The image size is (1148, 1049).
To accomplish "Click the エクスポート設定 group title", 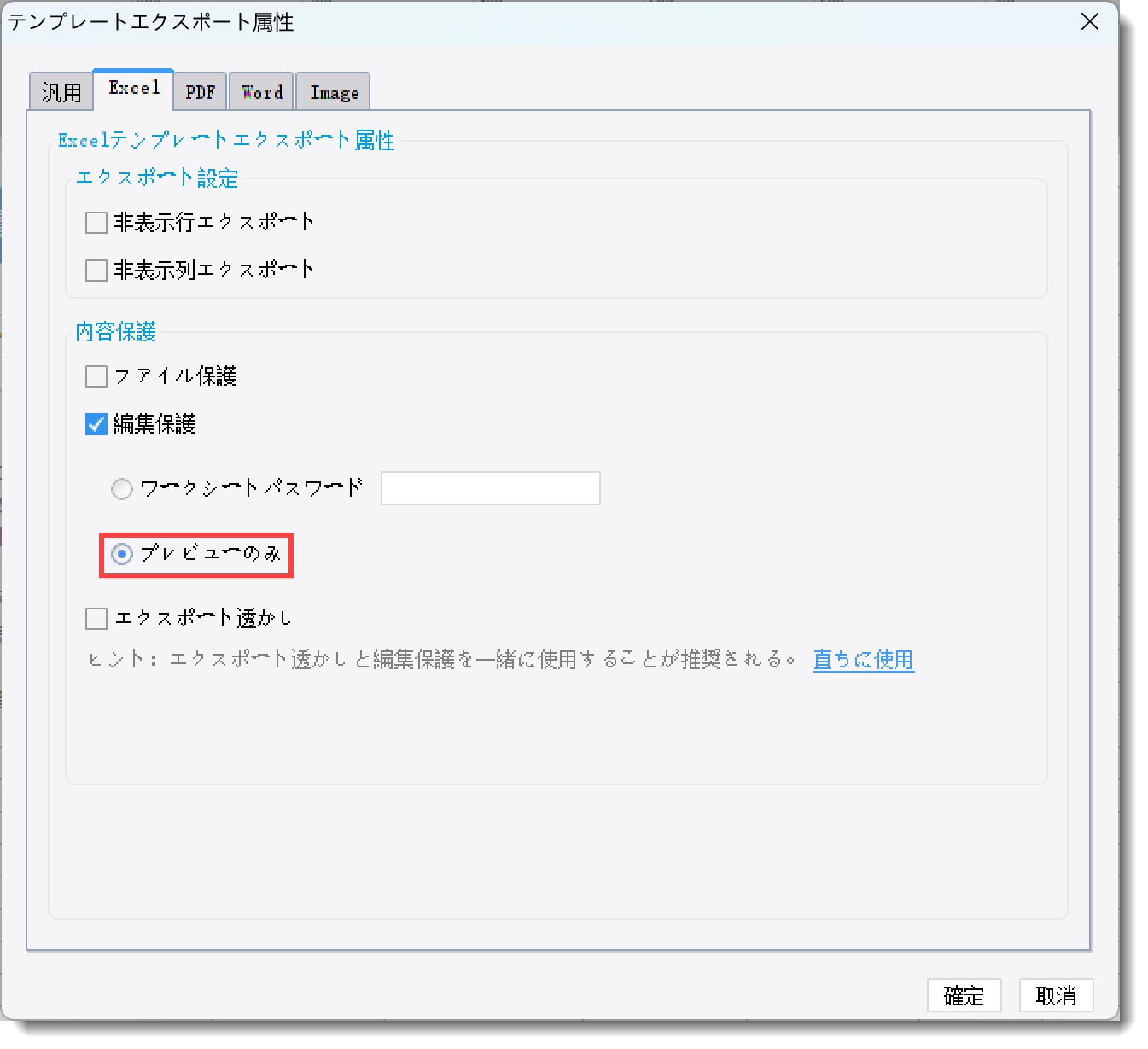I will click(157, 178).
